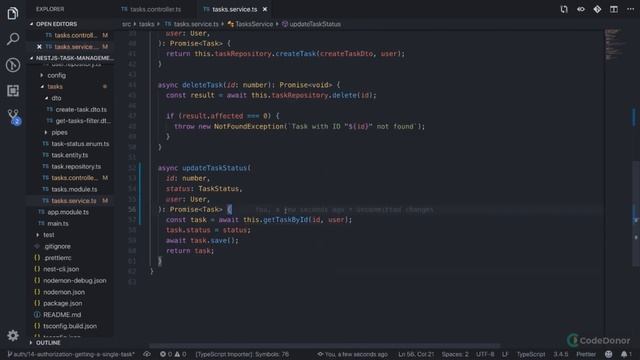
Task: Open get-tasks-filter.dto file
Action: click(83, 121)
